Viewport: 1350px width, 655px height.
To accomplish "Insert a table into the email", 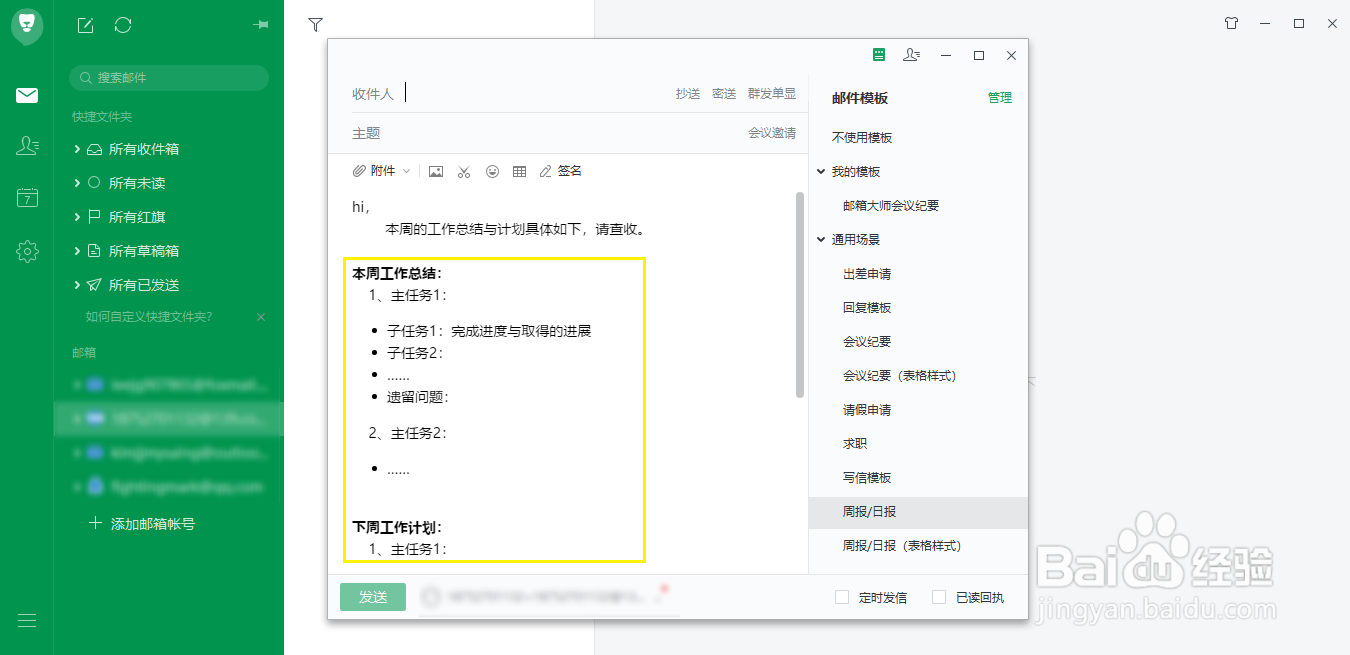I will pos(520,170).
